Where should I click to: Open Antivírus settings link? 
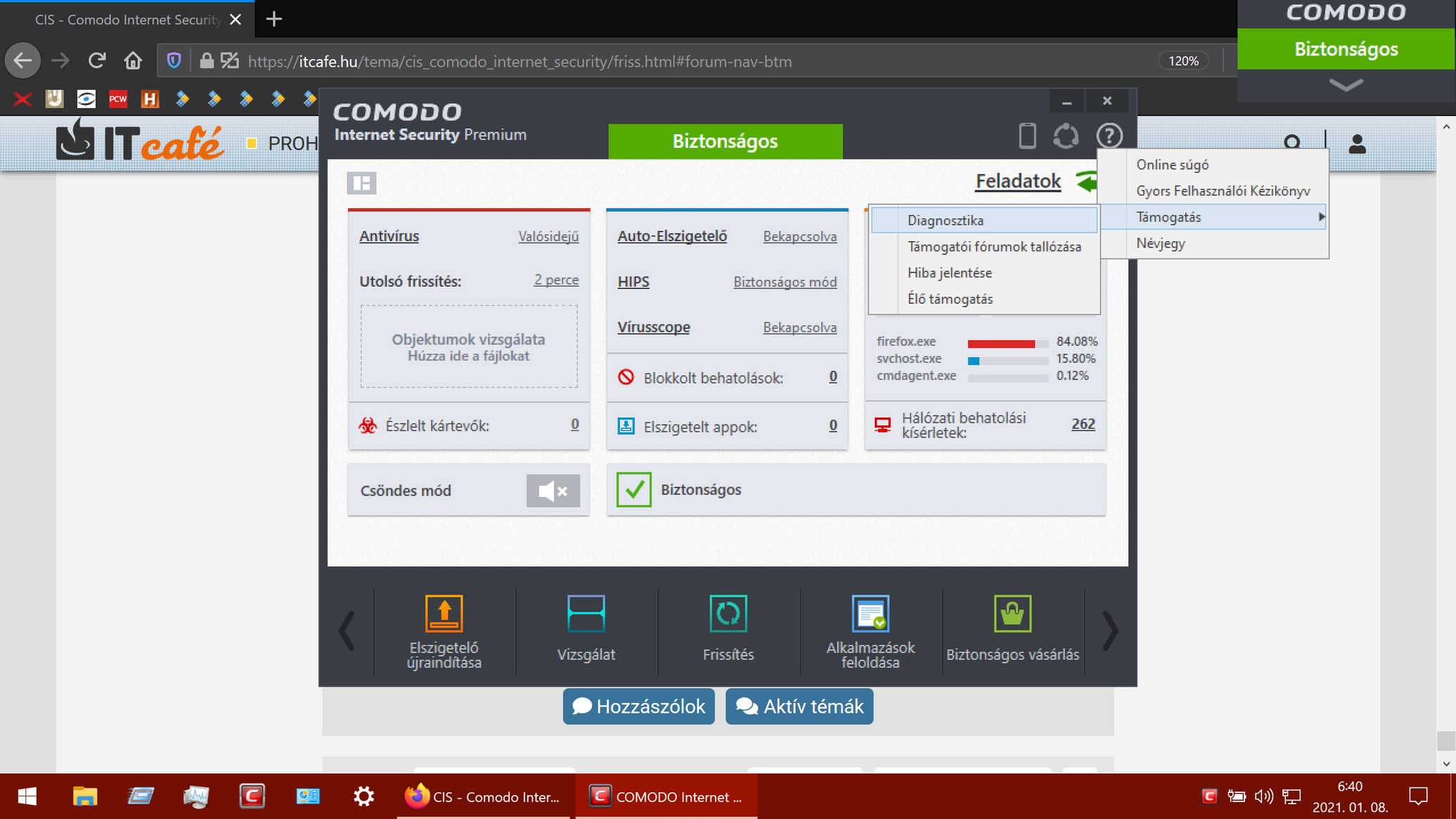tap(389, 236)
